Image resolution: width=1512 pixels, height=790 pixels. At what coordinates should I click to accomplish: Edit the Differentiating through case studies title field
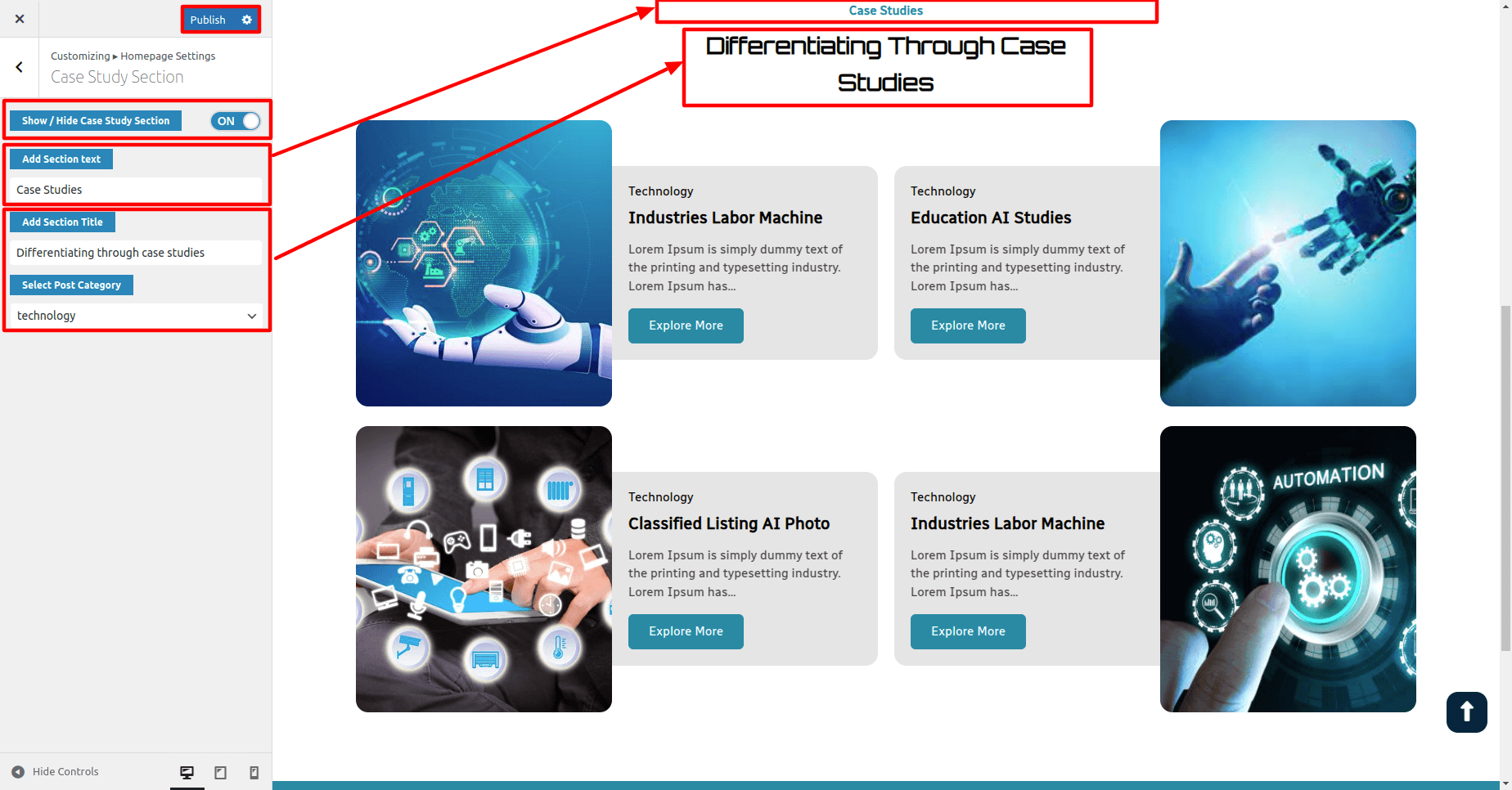(136, 253)
